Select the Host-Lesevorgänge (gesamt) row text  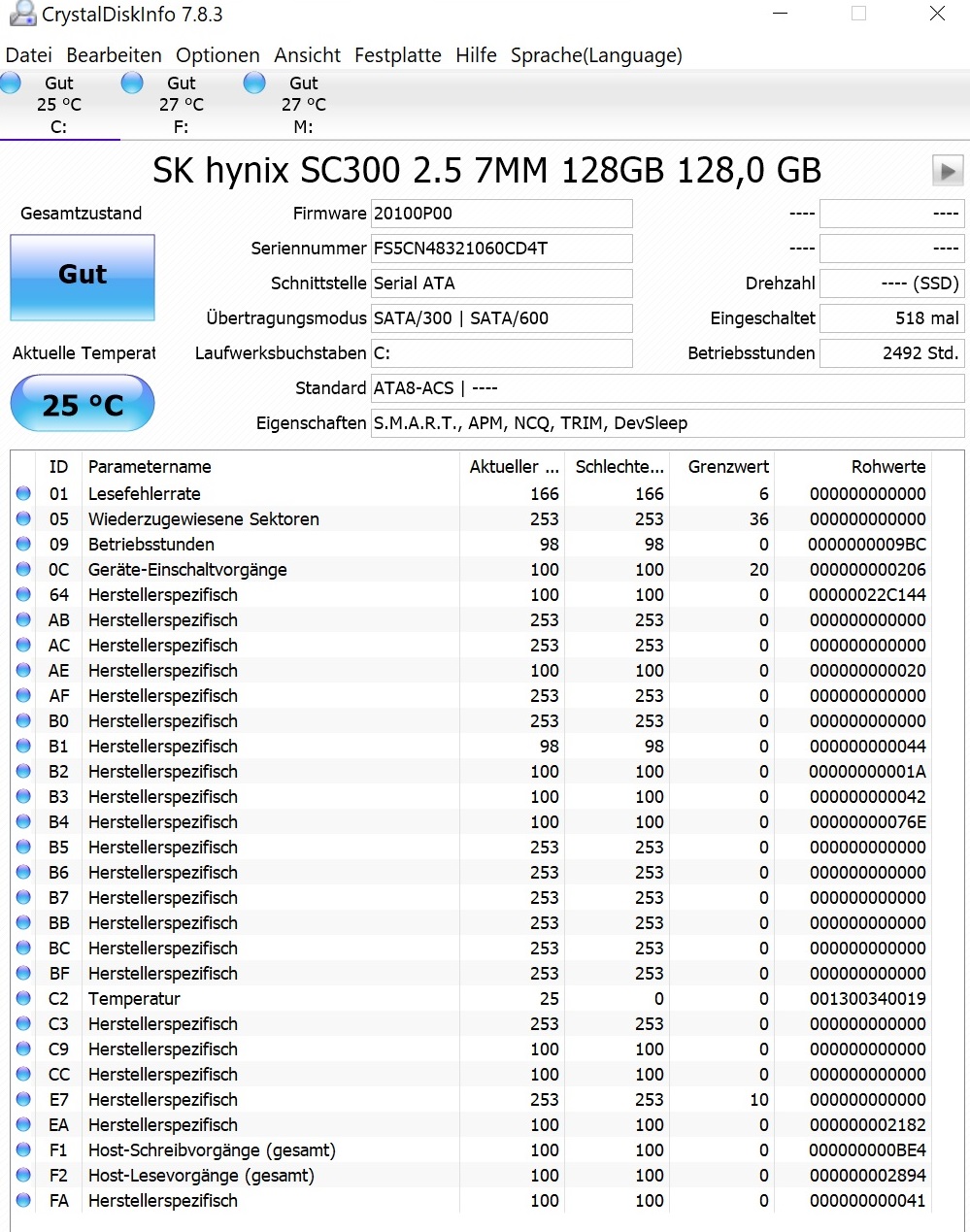[201, 1176]
